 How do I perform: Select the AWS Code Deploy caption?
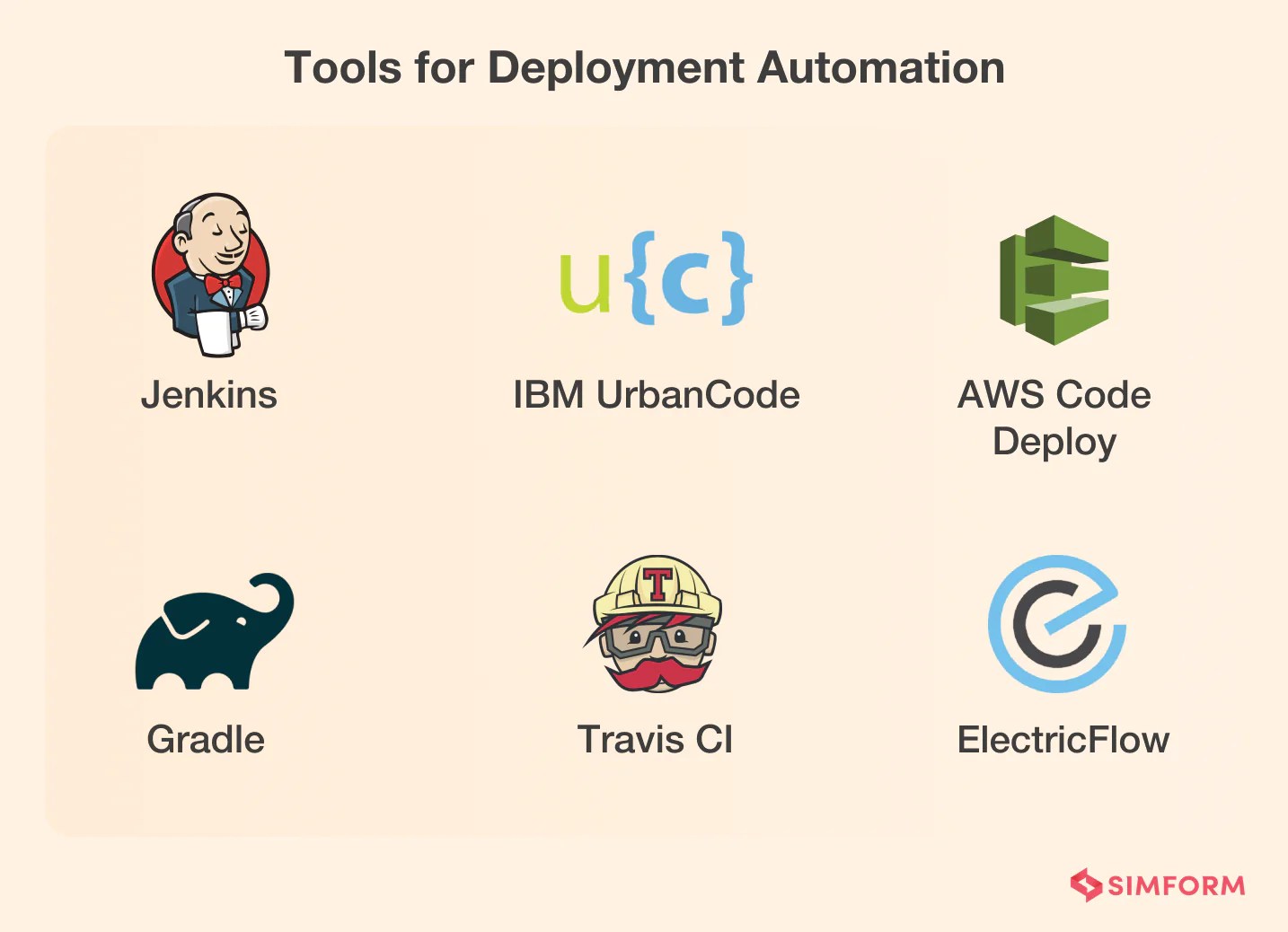click(1054, 418)
